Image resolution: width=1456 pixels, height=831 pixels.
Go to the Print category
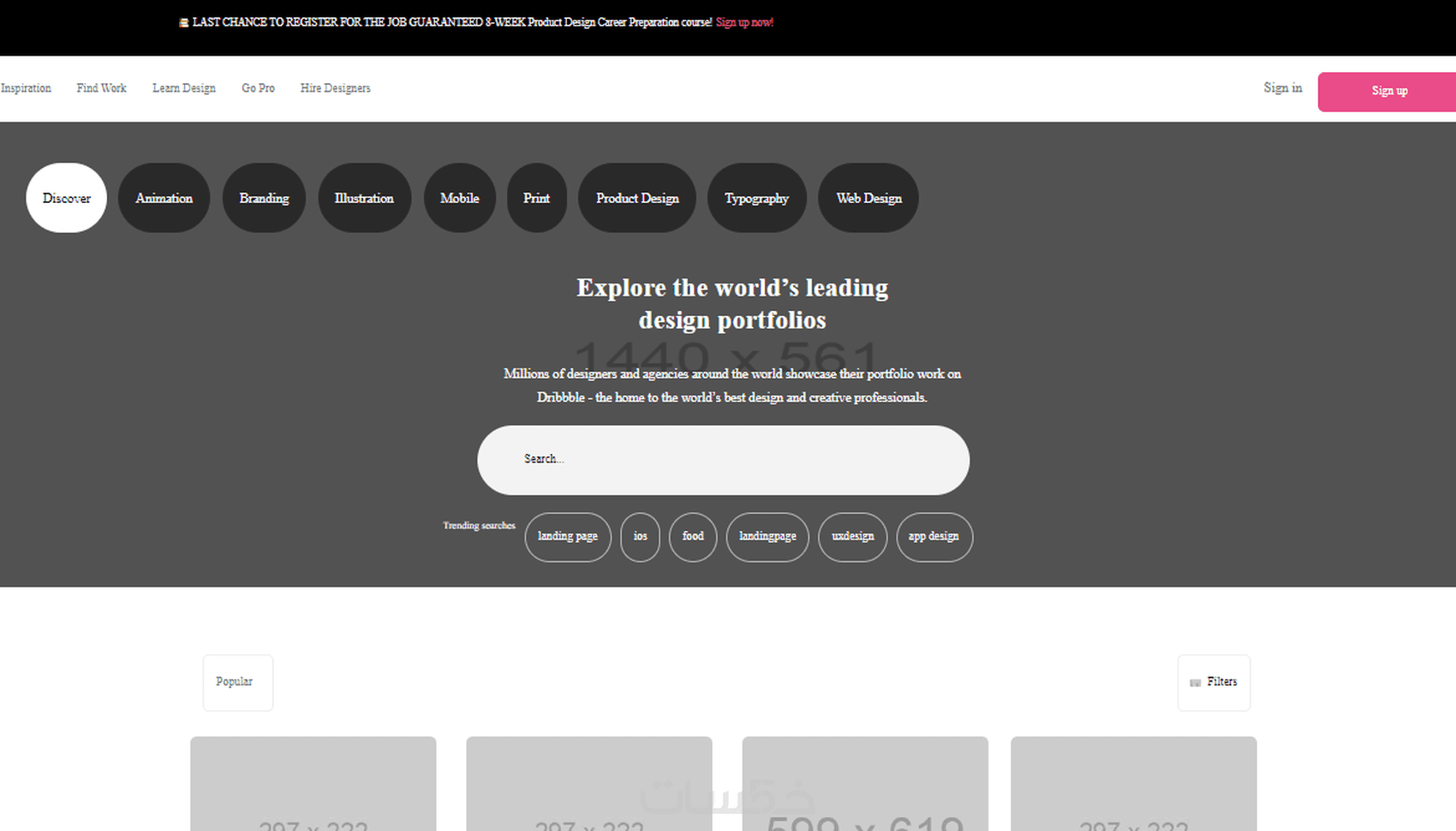[537, 198]
